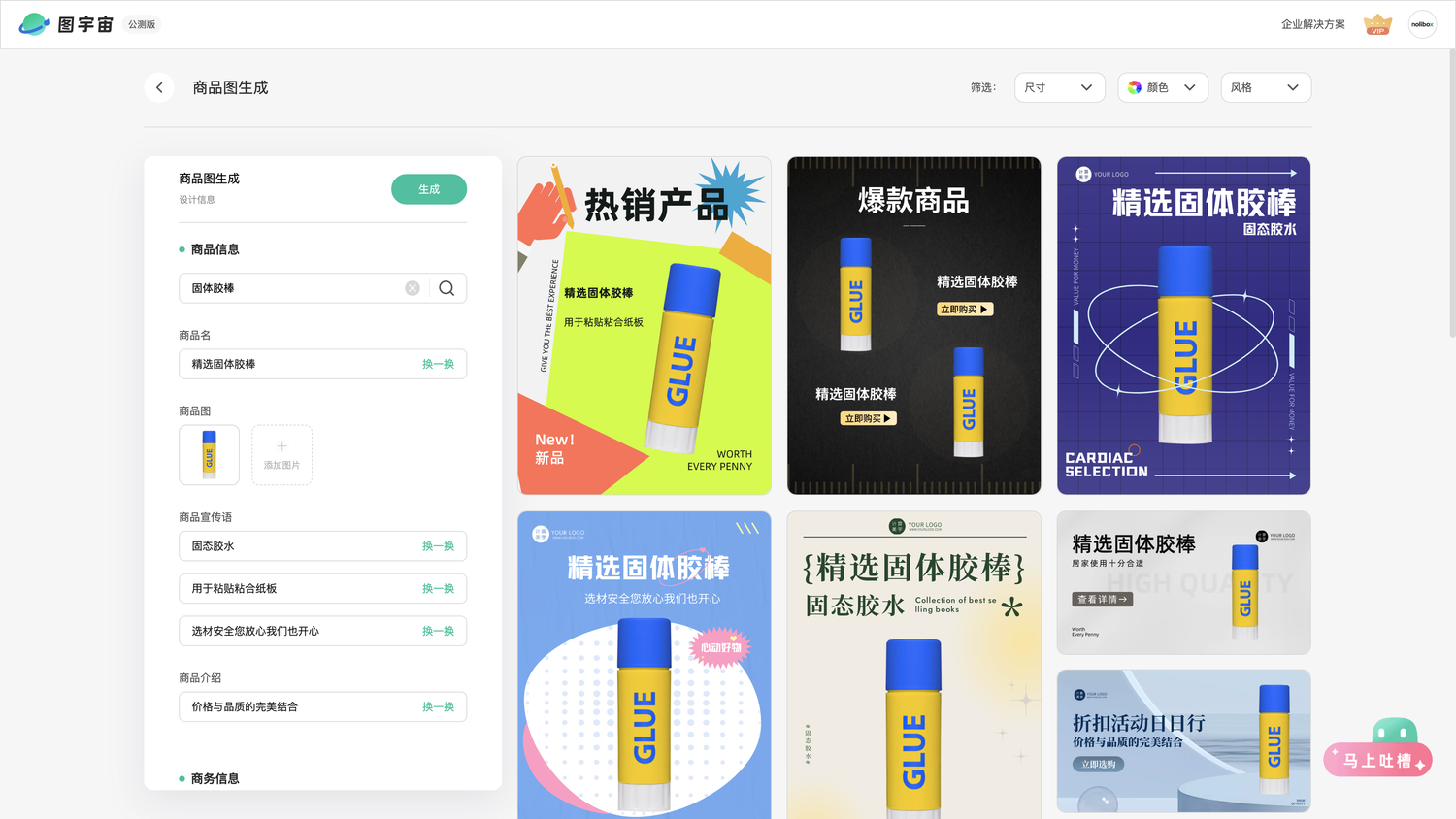Open 企业解决方案 link
The width and height of the screenshot is (1456, 819).
(1312, 24)
